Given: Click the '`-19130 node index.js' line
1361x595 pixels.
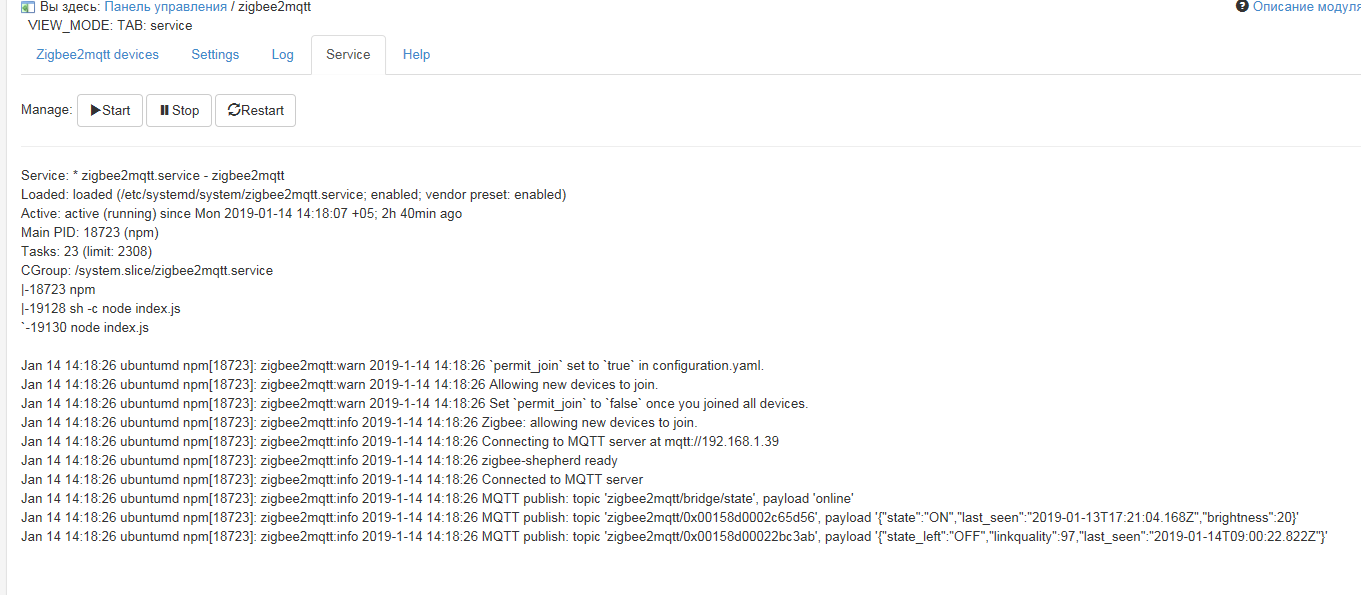Looking at the screenshot, I should click(x=85, y=327).
